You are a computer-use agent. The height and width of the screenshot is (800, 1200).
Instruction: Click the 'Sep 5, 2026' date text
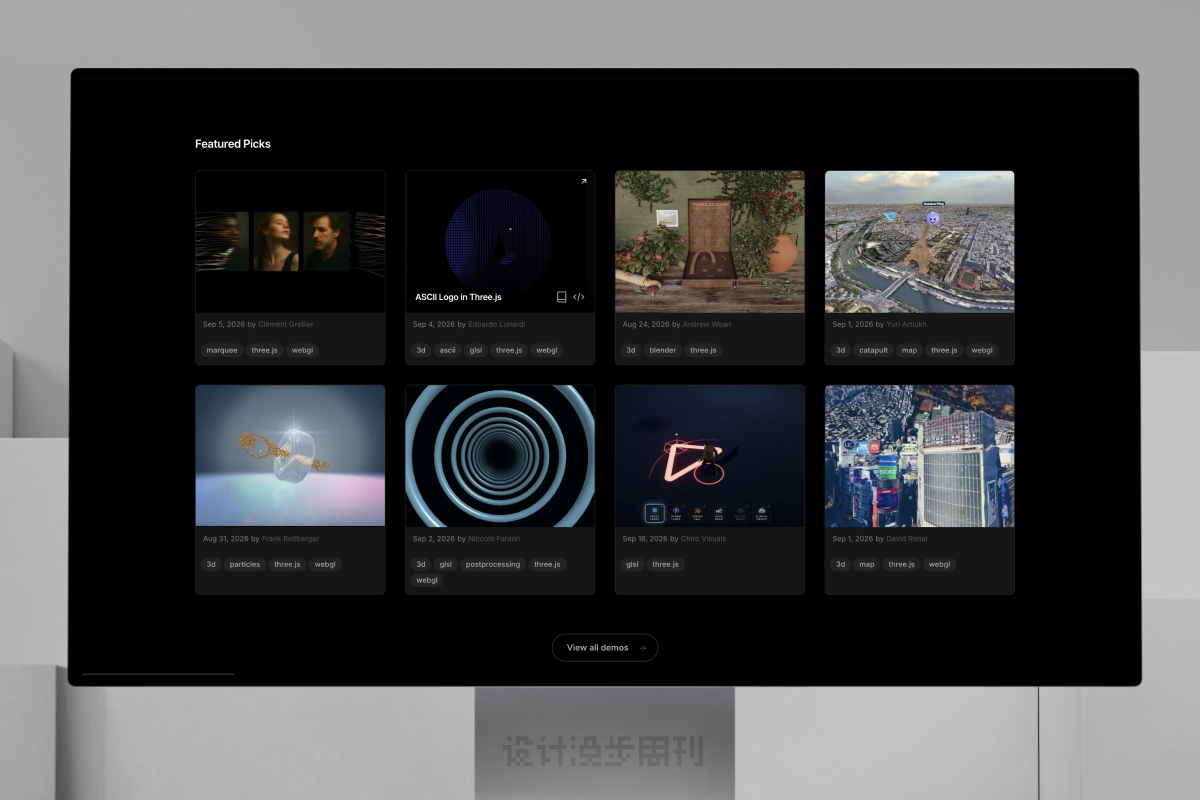pos(224,324)
